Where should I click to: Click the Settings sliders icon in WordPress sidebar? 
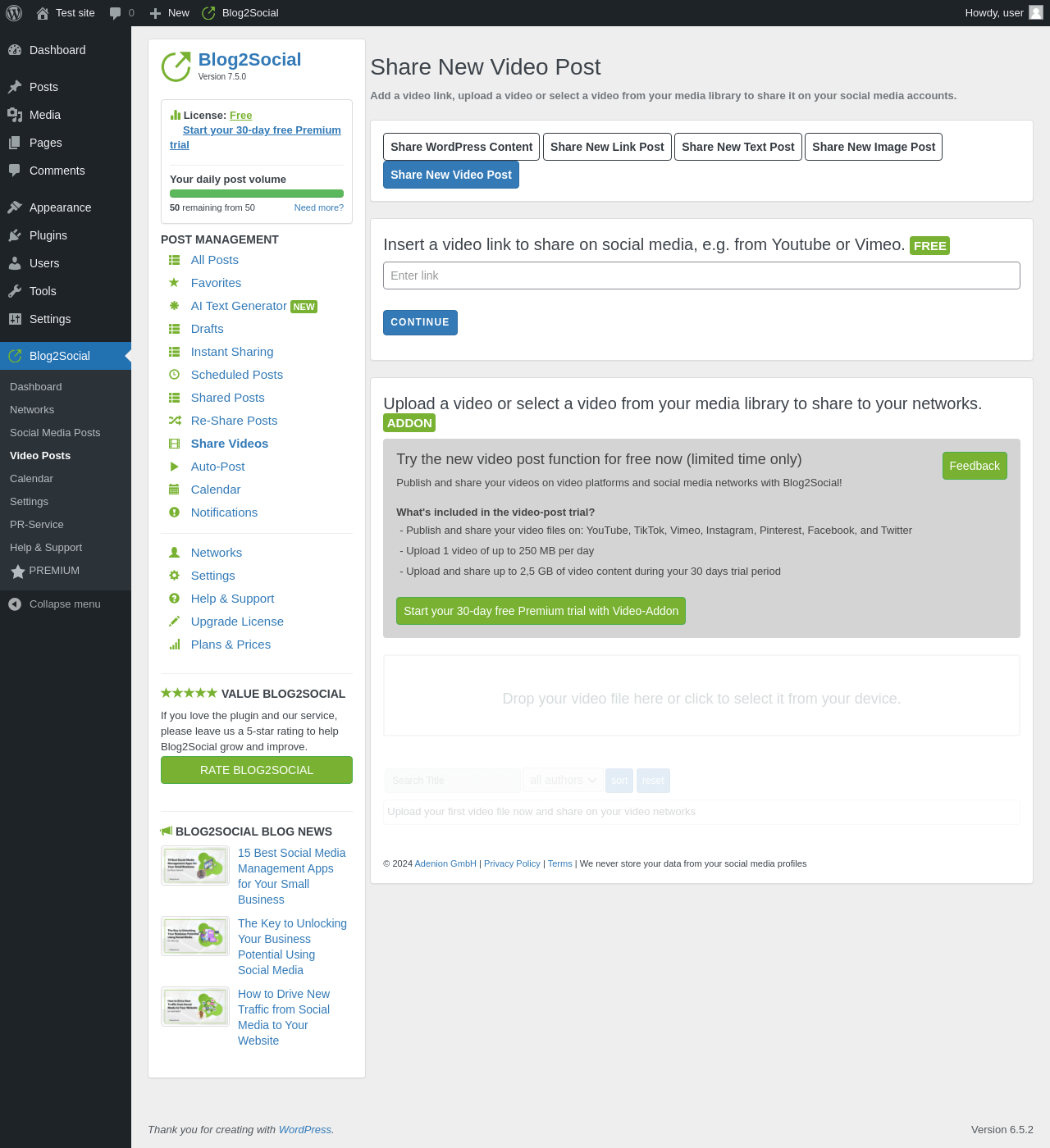pyautogui.click(x=15, y=319)
